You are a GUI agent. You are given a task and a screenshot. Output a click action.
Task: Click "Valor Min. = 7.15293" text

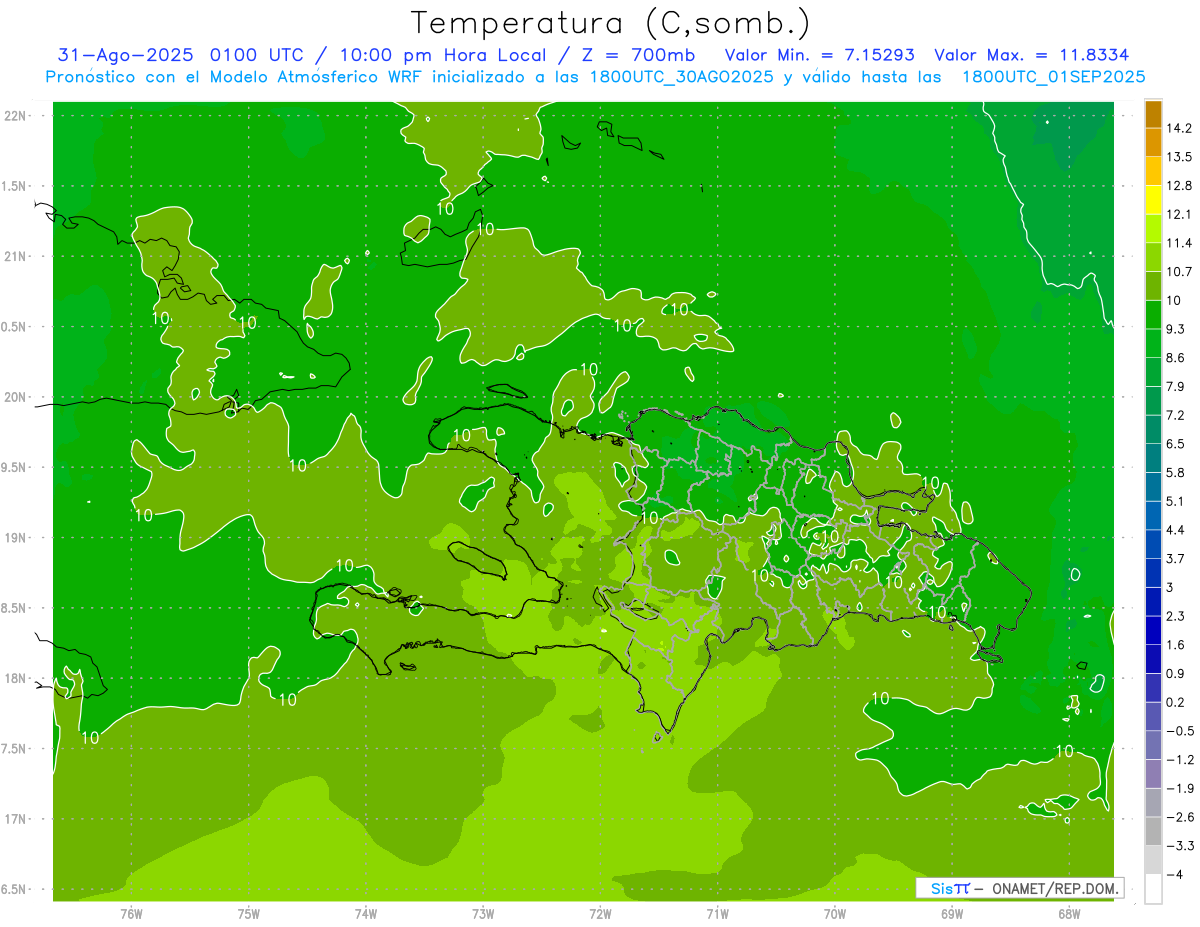point(819,55)
